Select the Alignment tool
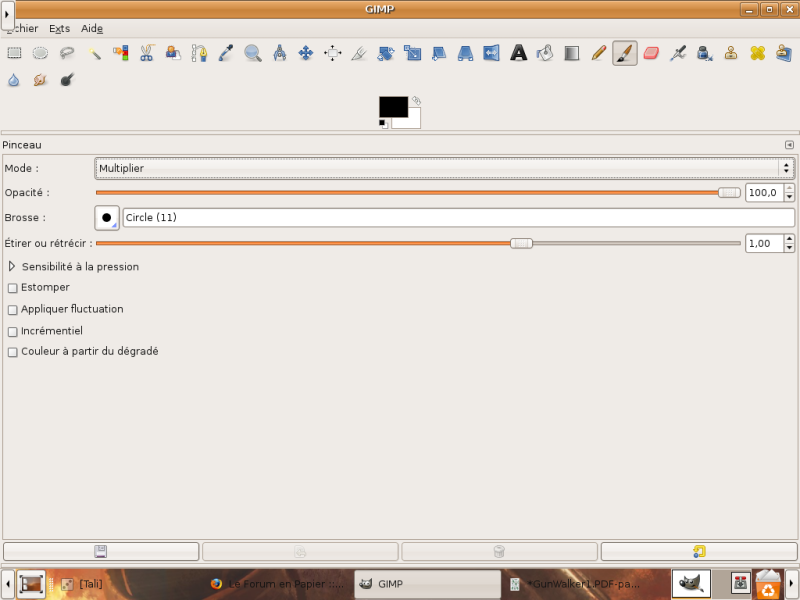Screen dimensions: 800x600 click(333, 53)
